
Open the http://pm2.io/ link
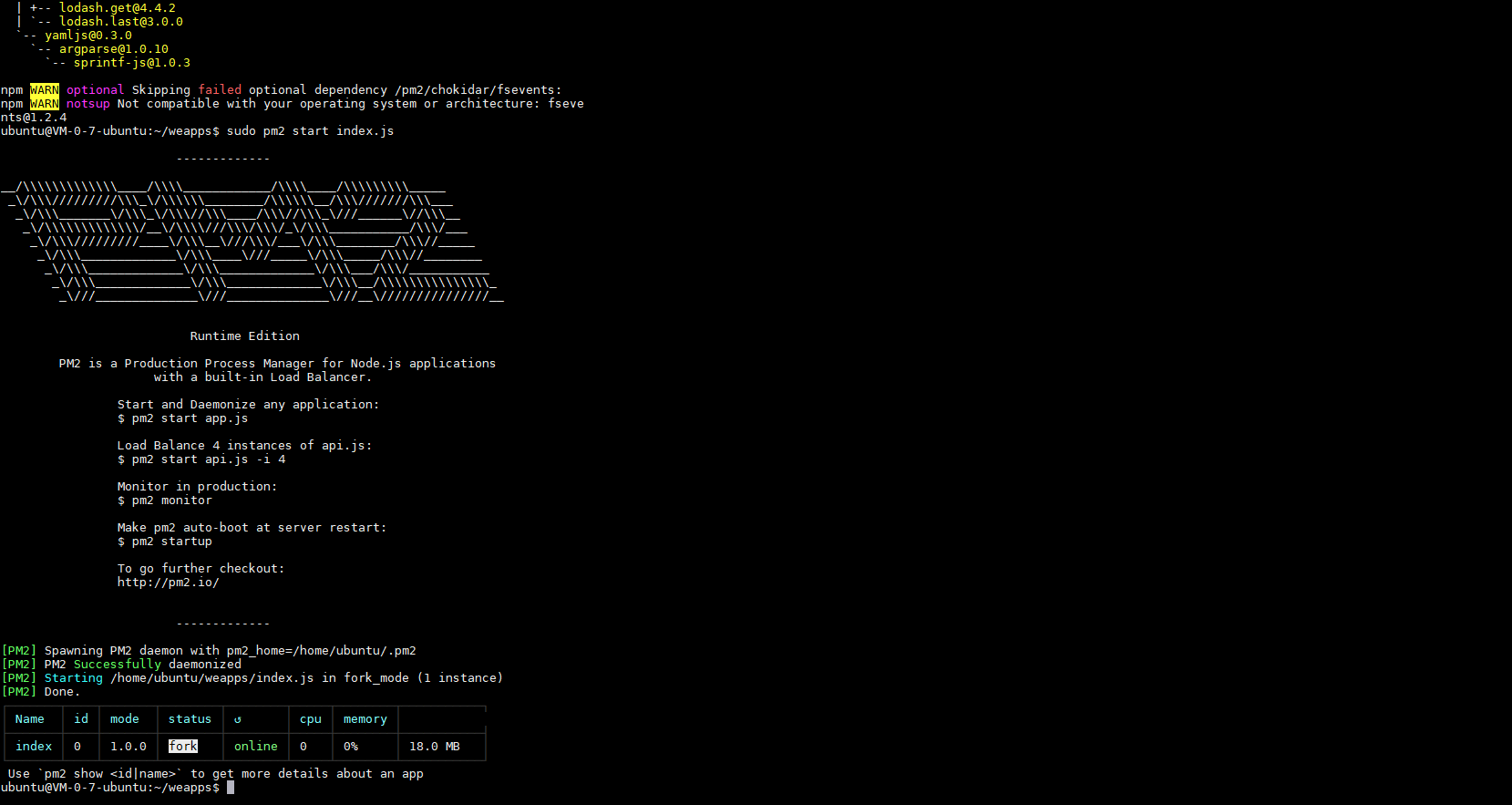(x=168, y=583)
